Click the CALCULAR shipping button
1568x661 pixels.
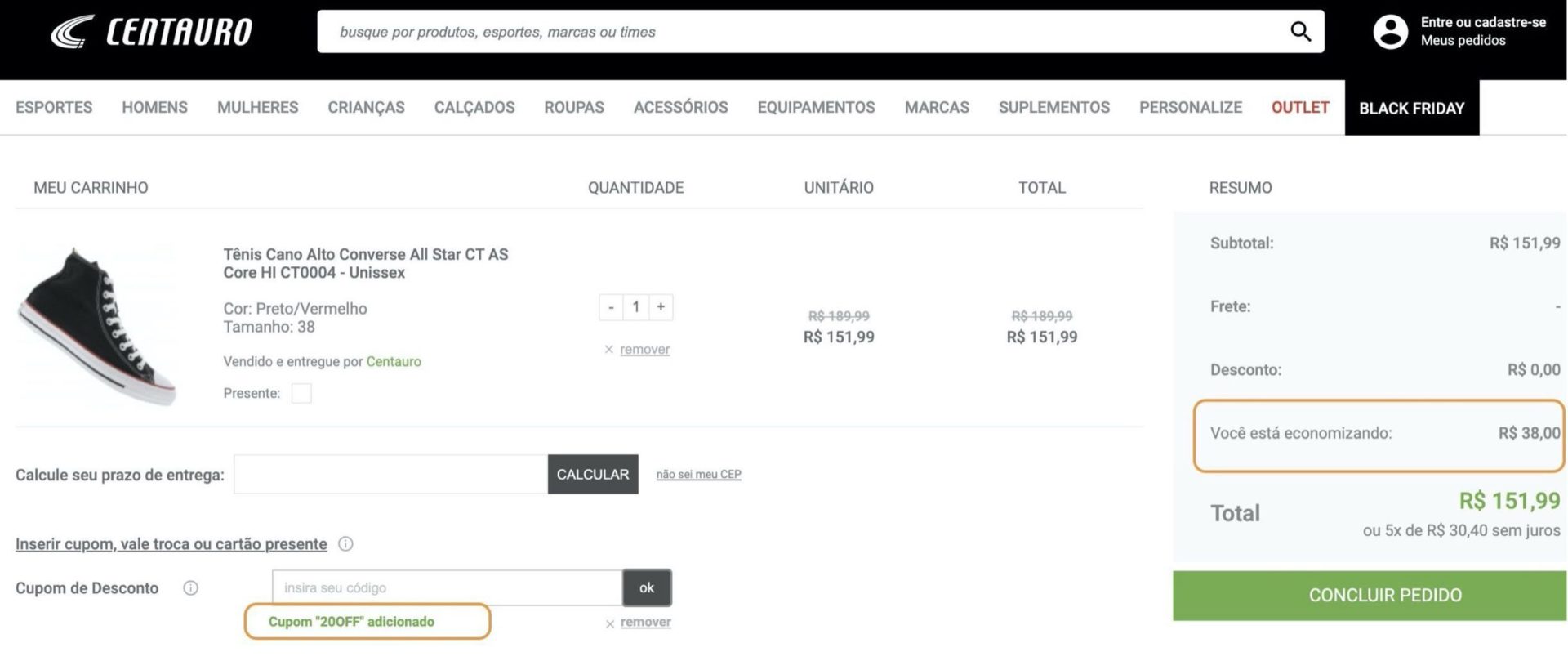pos(593,475)
